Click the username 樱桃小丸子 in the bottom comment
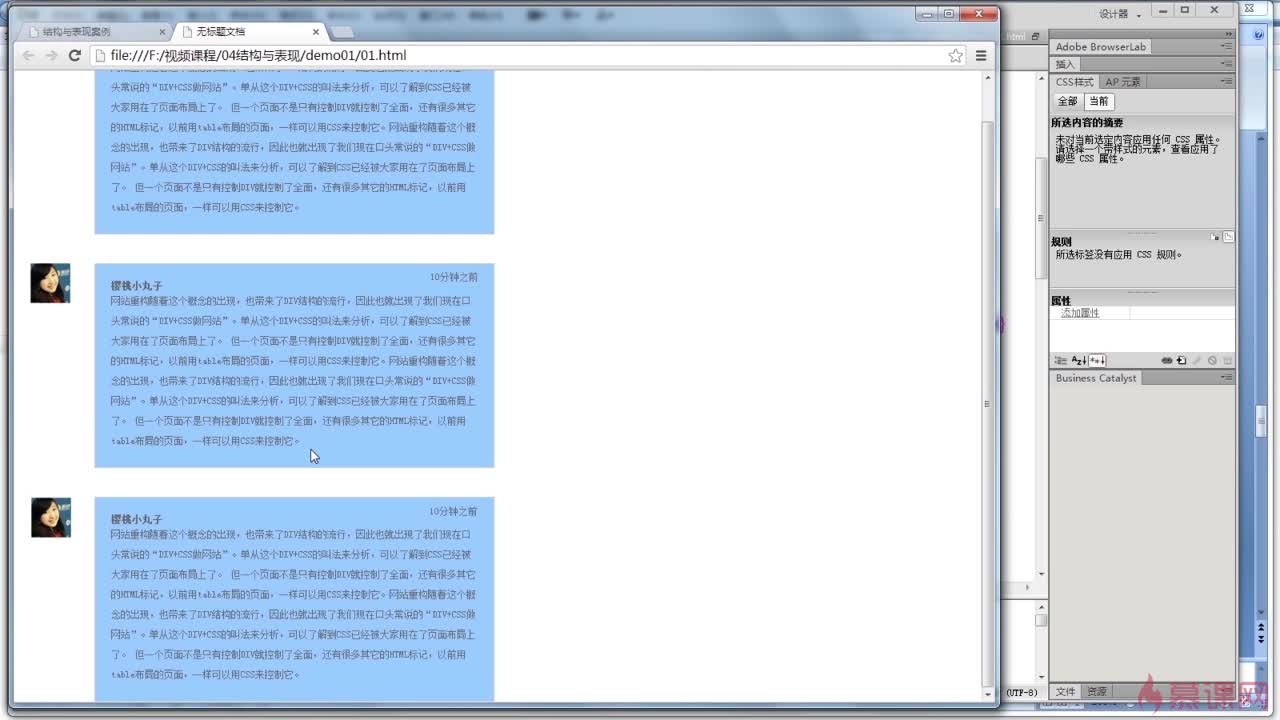1280x720 pixels. tap(136, 520)
